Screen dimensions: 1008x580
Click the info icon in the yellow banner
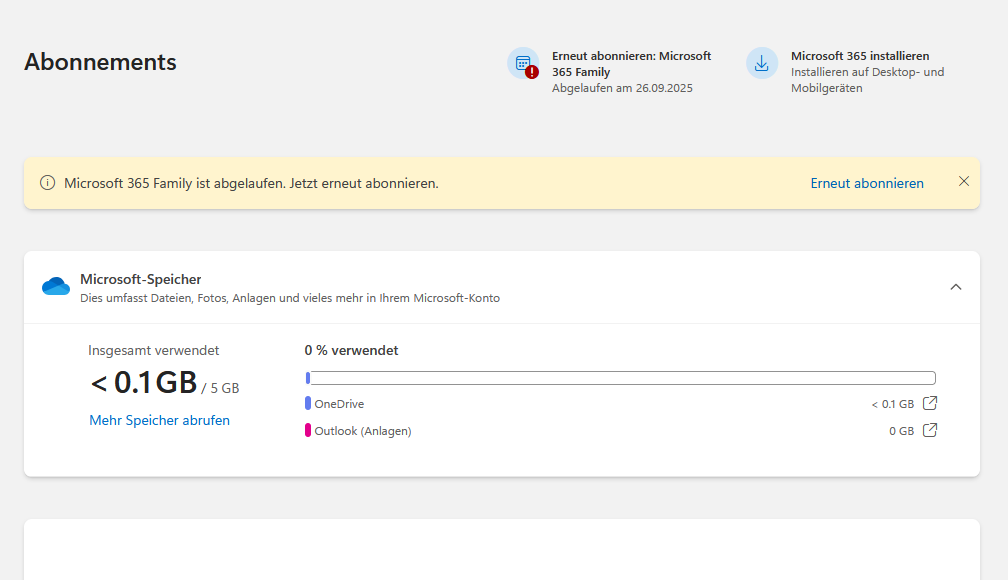point(47,183)
